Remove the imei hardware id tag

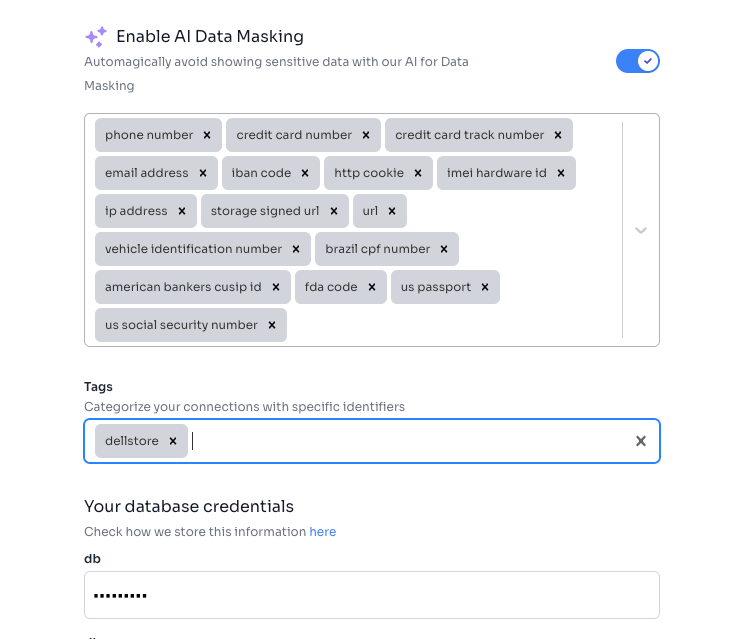point(561,173)
